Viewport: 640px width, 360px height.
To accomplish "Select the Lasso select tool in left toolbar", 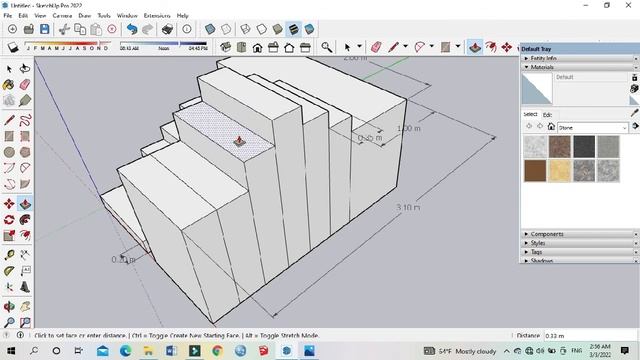I will click(25, 69).
